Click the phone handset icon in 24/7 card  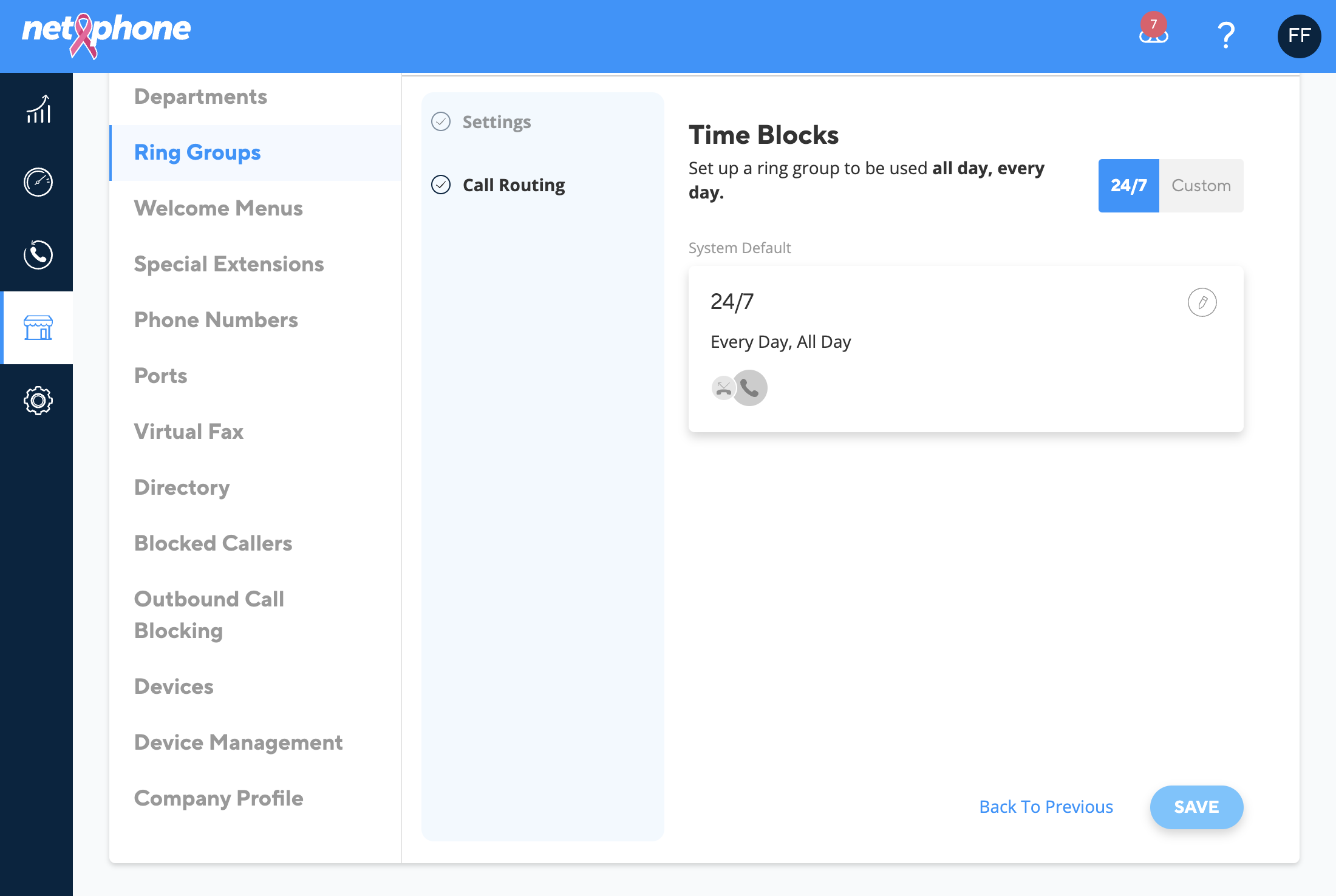click(750, 388)
